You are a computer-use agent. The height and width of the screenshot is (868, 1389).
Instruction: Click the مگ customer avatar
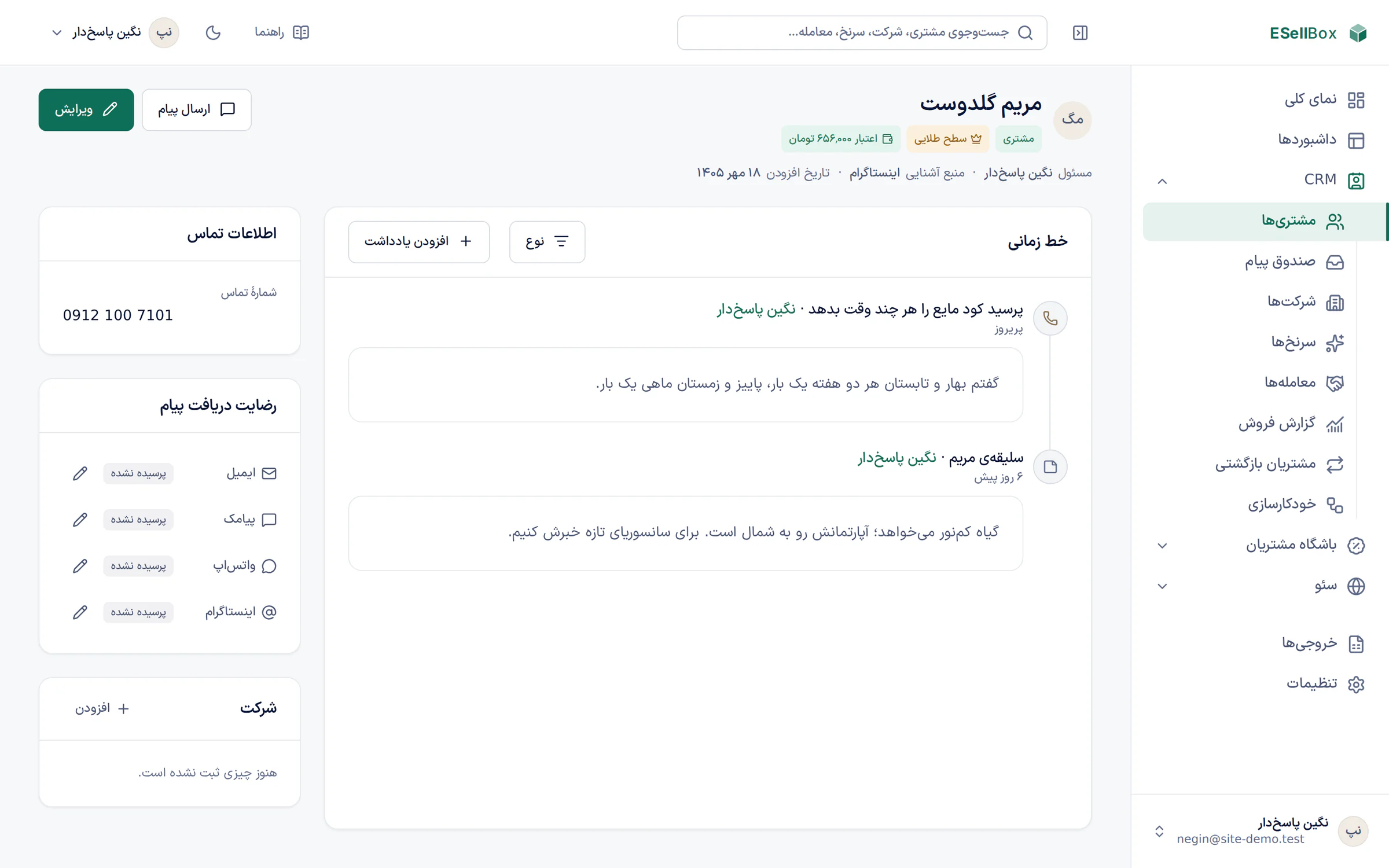click(1072, 120)
